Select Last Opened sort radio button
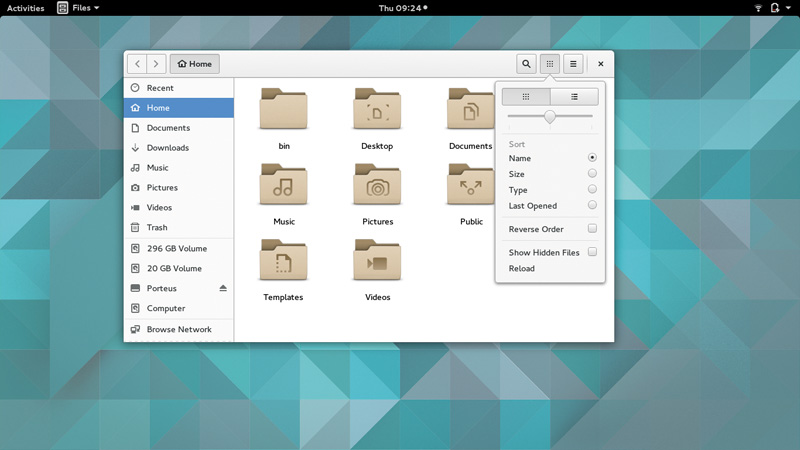Viewport: 800px width, 450px height. [592, 205]
